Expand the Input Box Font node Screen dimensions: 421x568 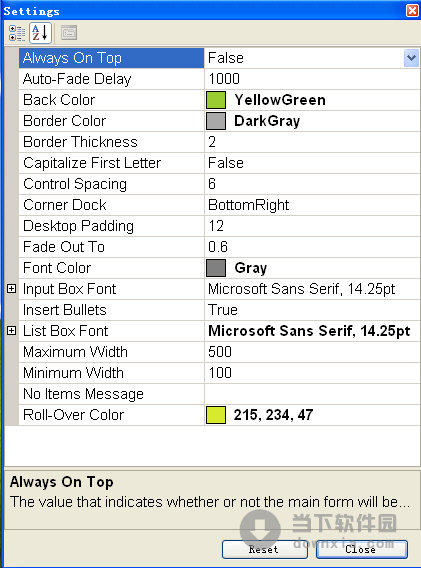[x=12, y=289]
